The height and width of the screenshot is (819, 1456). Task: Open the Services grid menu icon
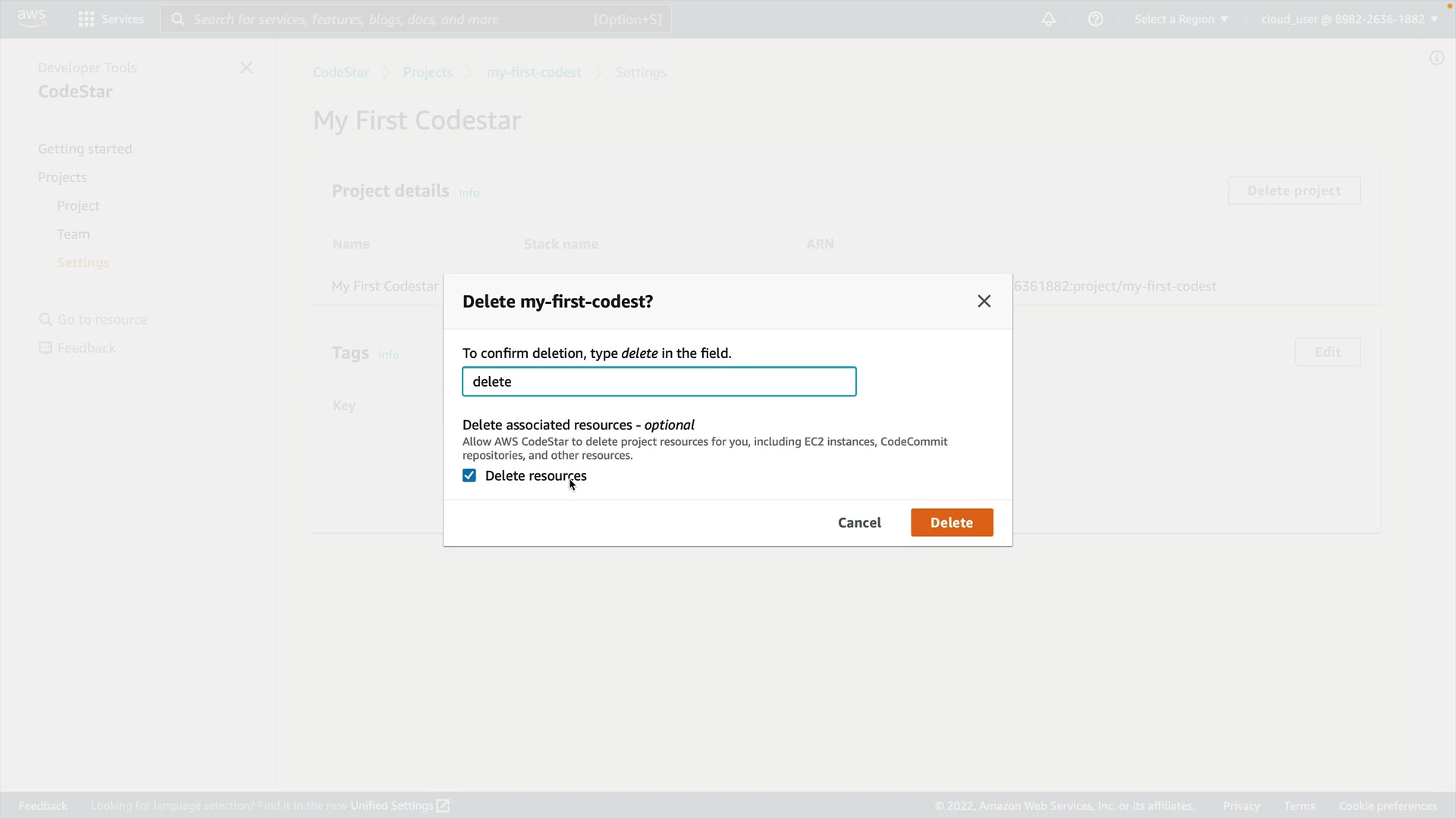click(86, 19)
